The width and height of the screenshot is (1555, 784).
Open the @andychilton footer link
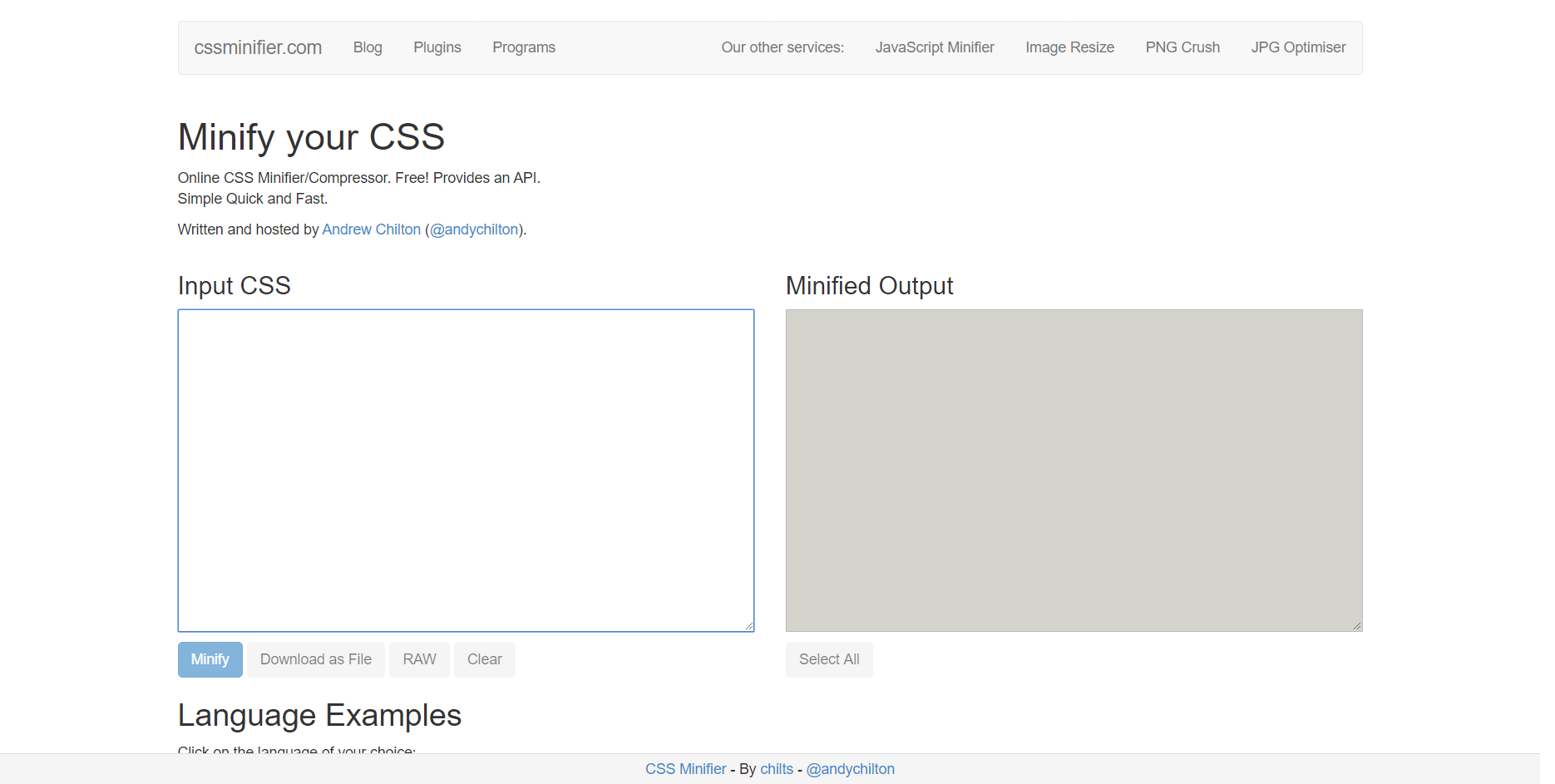click(x=851, y=769)
